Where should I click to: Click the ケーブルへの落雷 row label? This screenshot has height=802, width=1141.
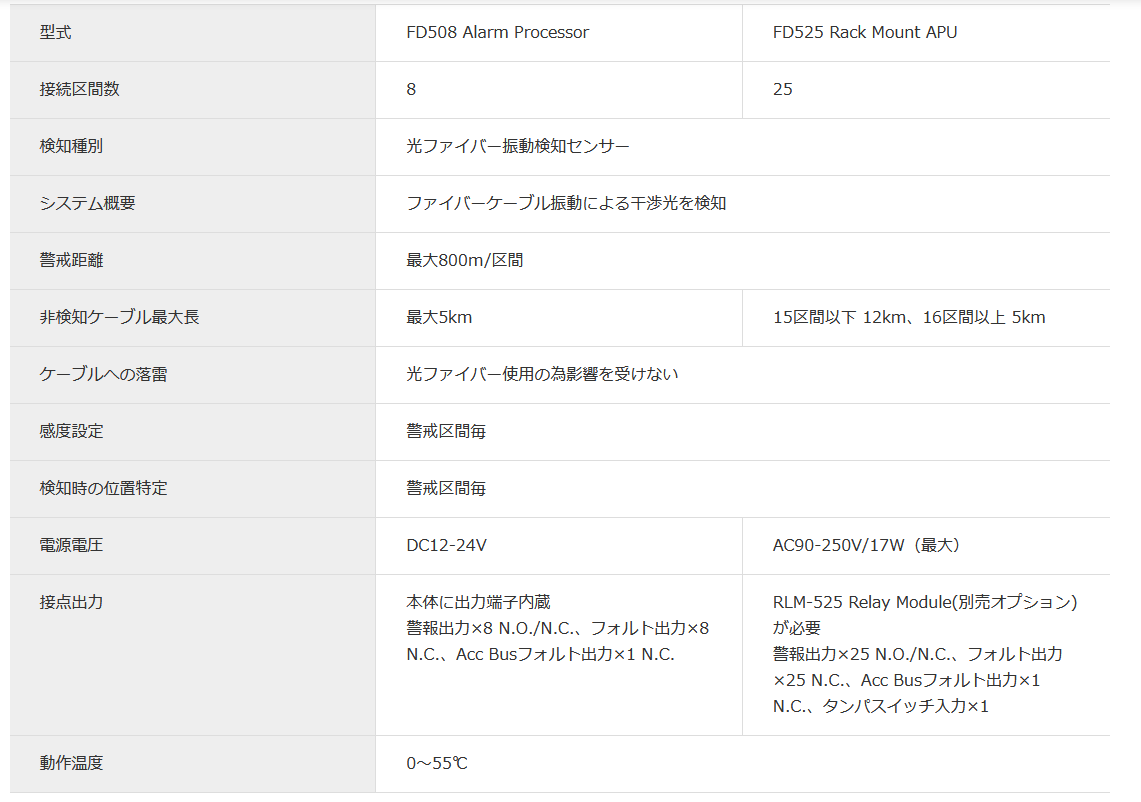[103, 374]
